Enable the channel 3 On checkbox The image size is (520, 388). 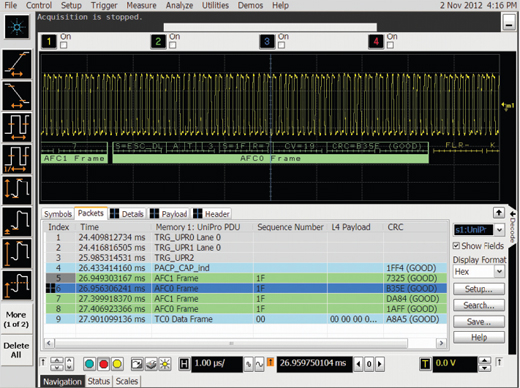[281, 45]
